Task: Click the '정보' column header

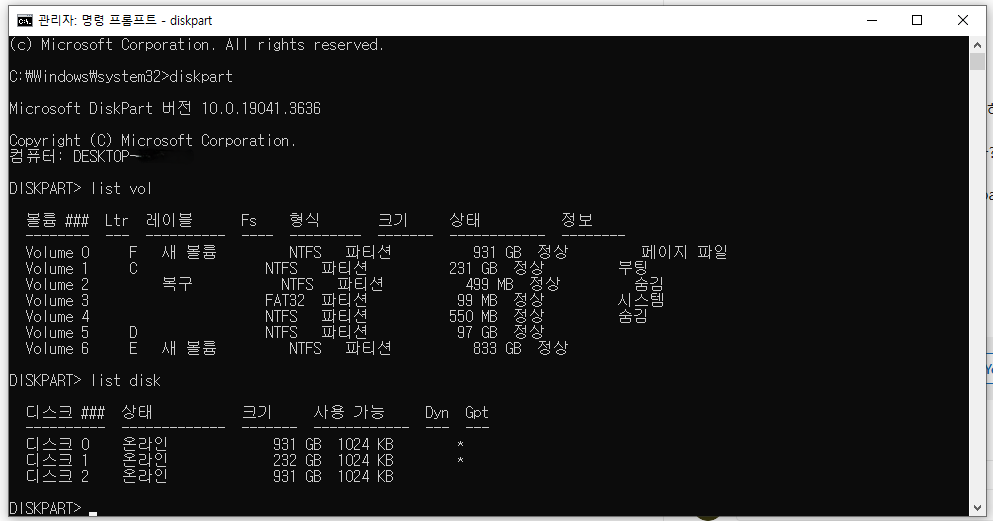Action: [577, 220]
